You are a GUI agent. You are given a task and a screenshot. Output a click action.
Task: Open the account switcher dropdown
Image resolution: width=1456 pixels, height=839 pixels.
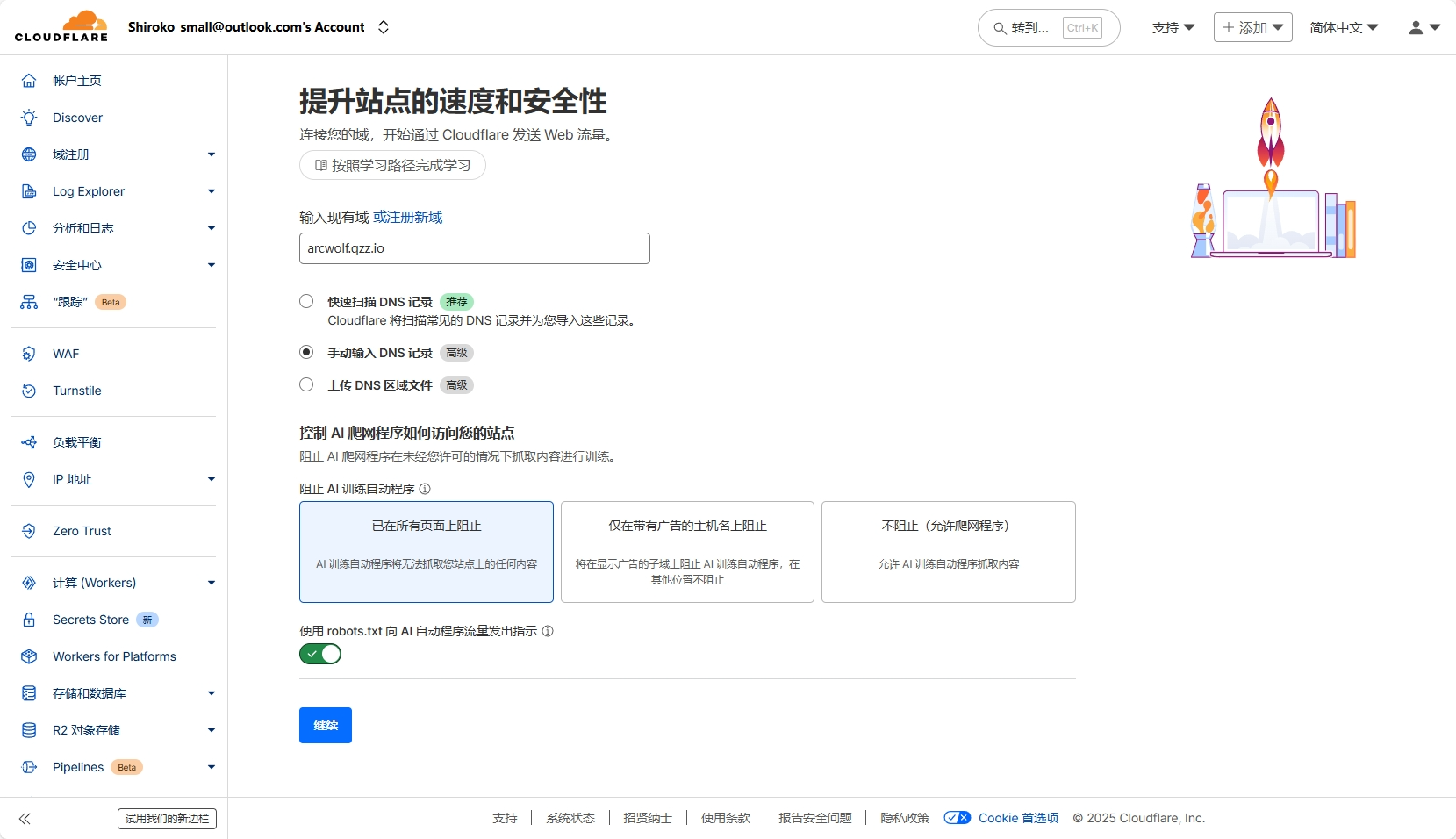[x=384, y=27]
